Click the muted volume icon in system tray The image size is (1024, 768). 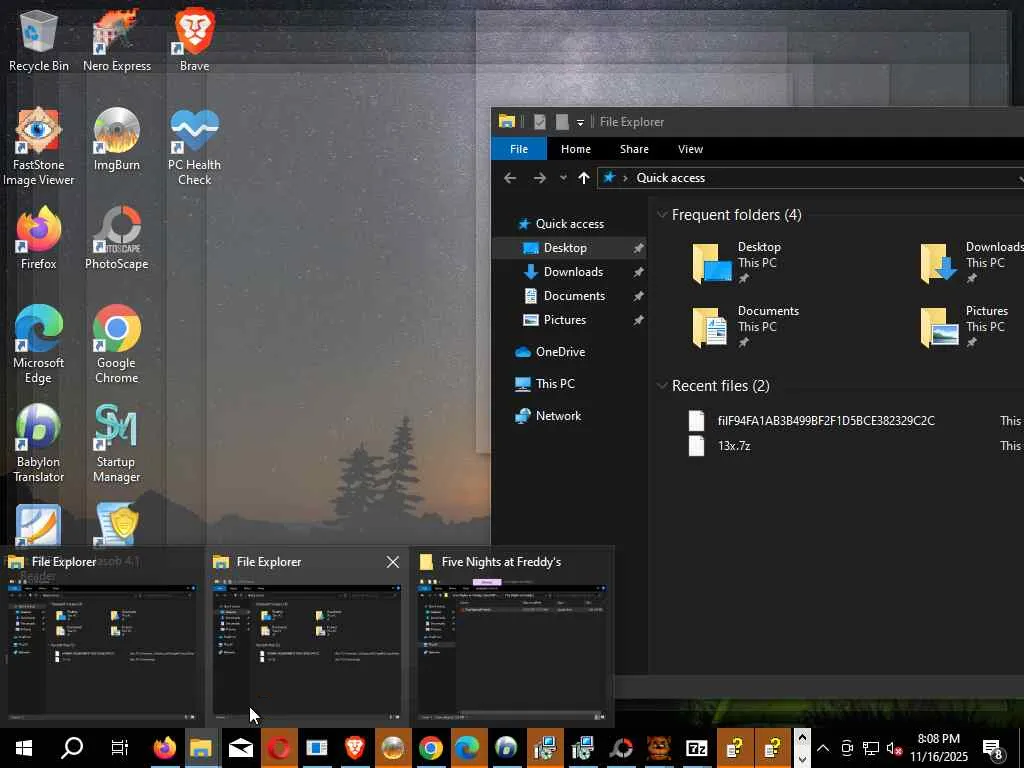point(894,748)
